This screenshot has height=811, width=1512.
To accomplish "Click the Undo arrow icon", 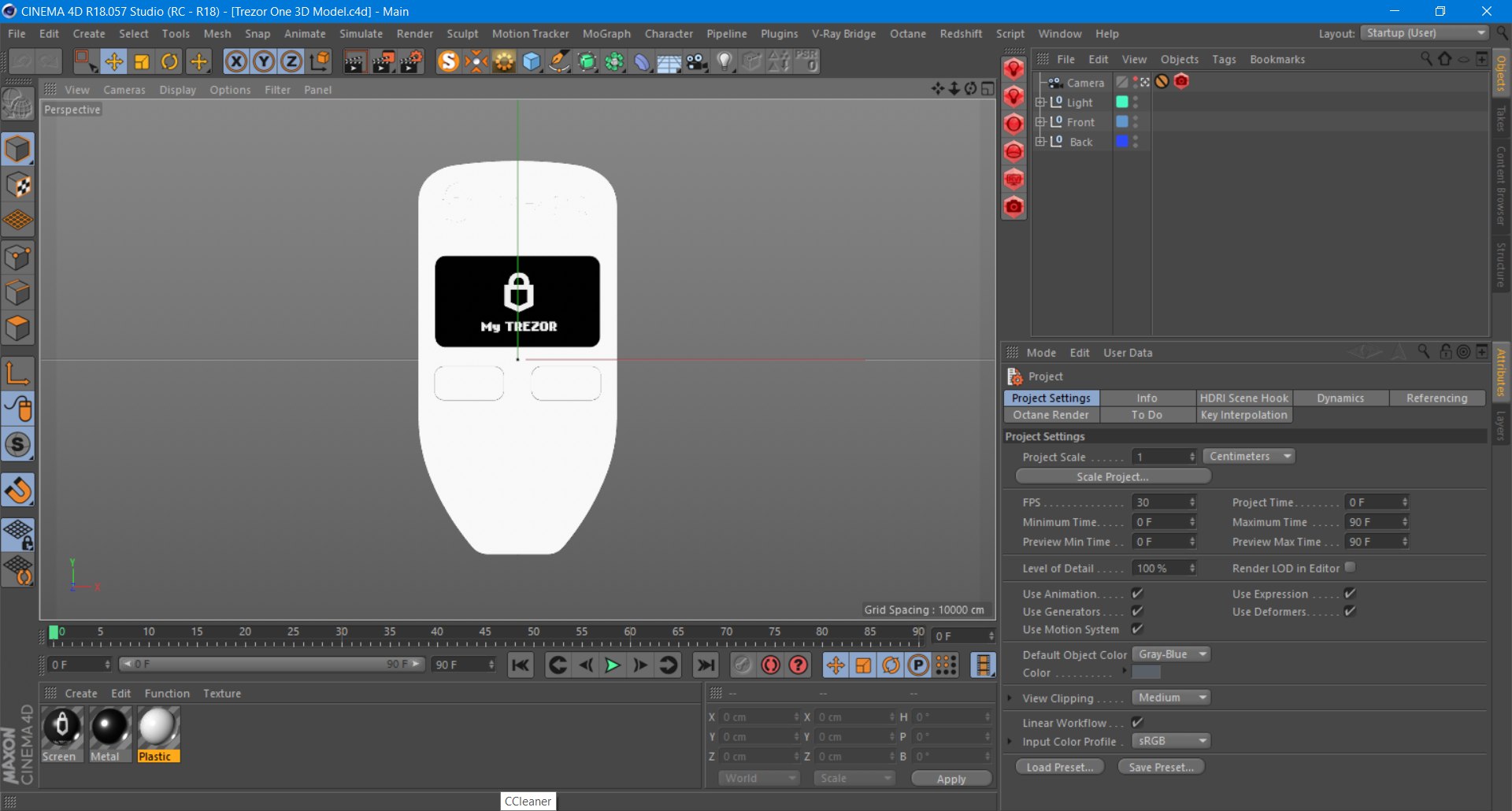I will (21, 61).
